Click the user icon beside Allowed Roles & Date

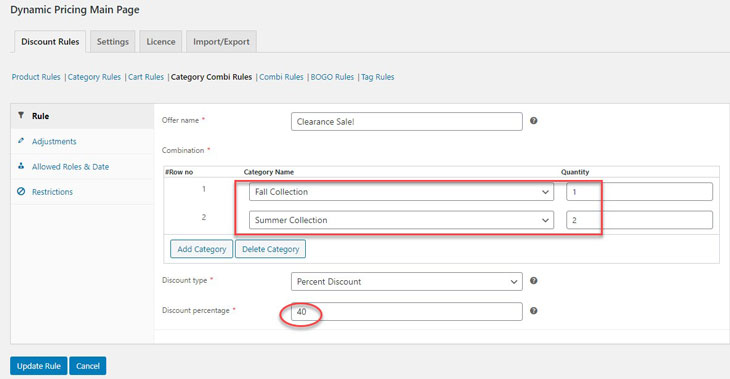coord(21,166)
